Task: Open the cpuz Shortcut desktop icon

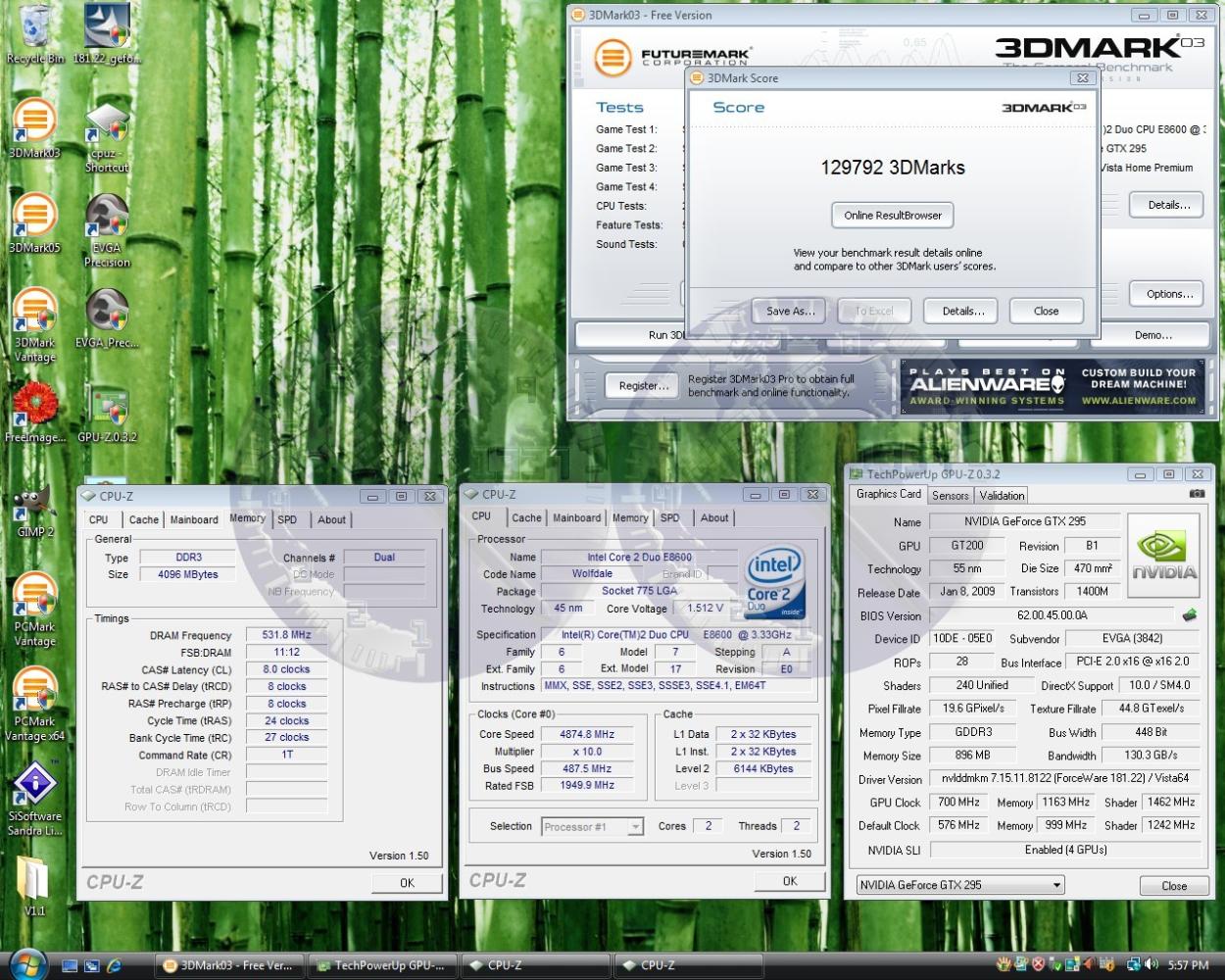Action: point(107,139)
